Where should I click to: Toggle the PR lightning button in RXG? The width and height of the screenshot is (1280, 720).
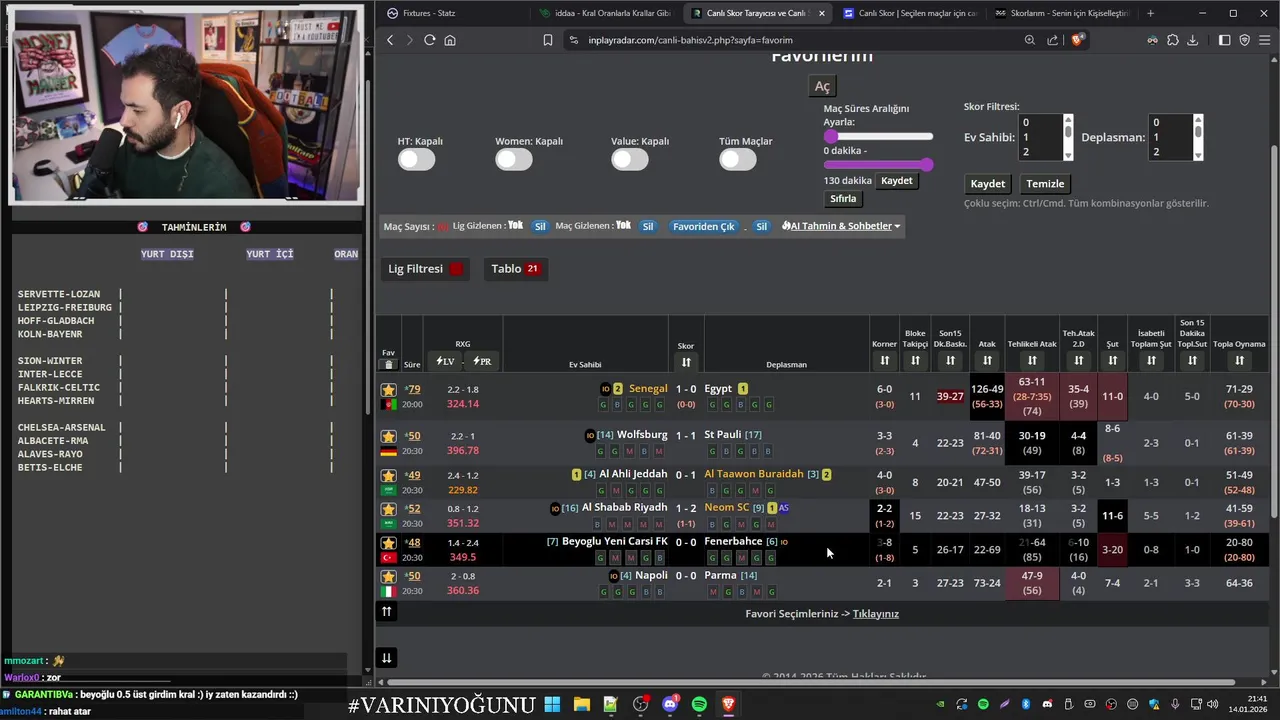[x=482, y=361]
